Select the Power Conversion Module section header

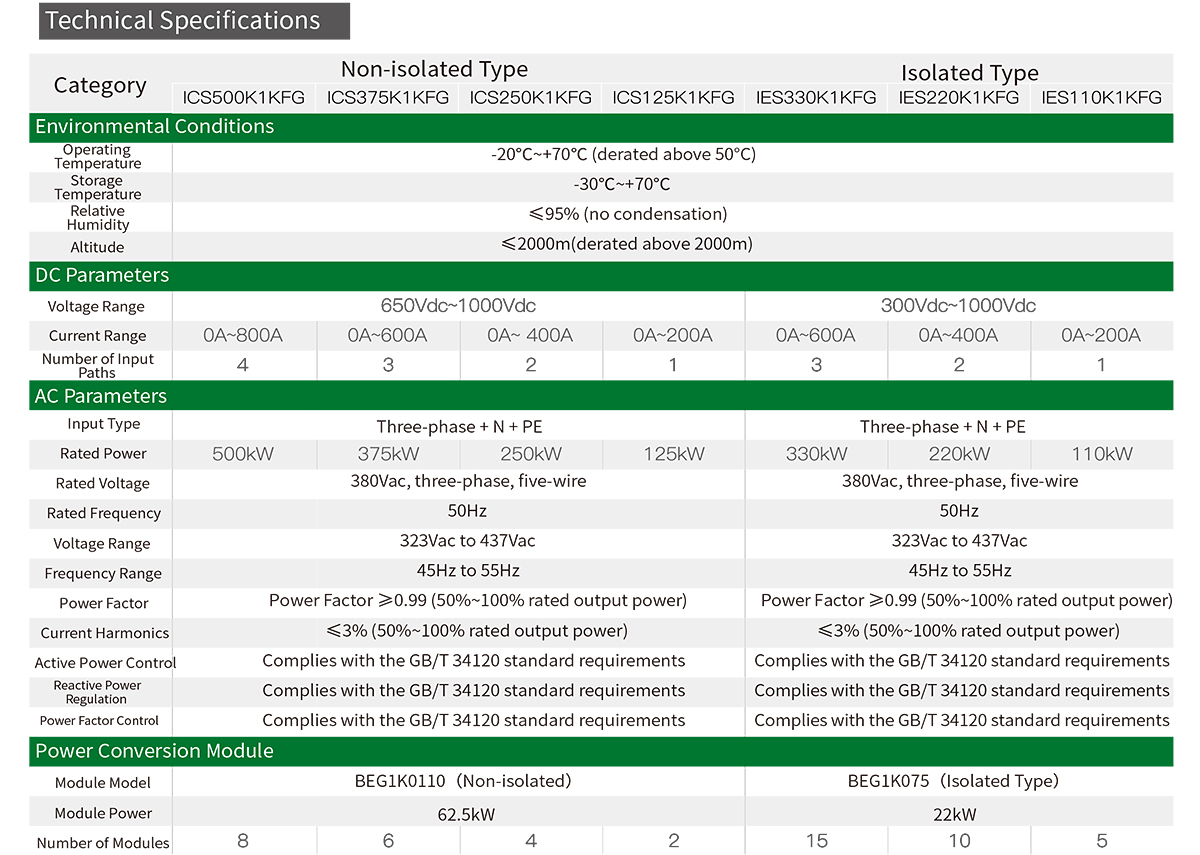[x=154, y=751]
